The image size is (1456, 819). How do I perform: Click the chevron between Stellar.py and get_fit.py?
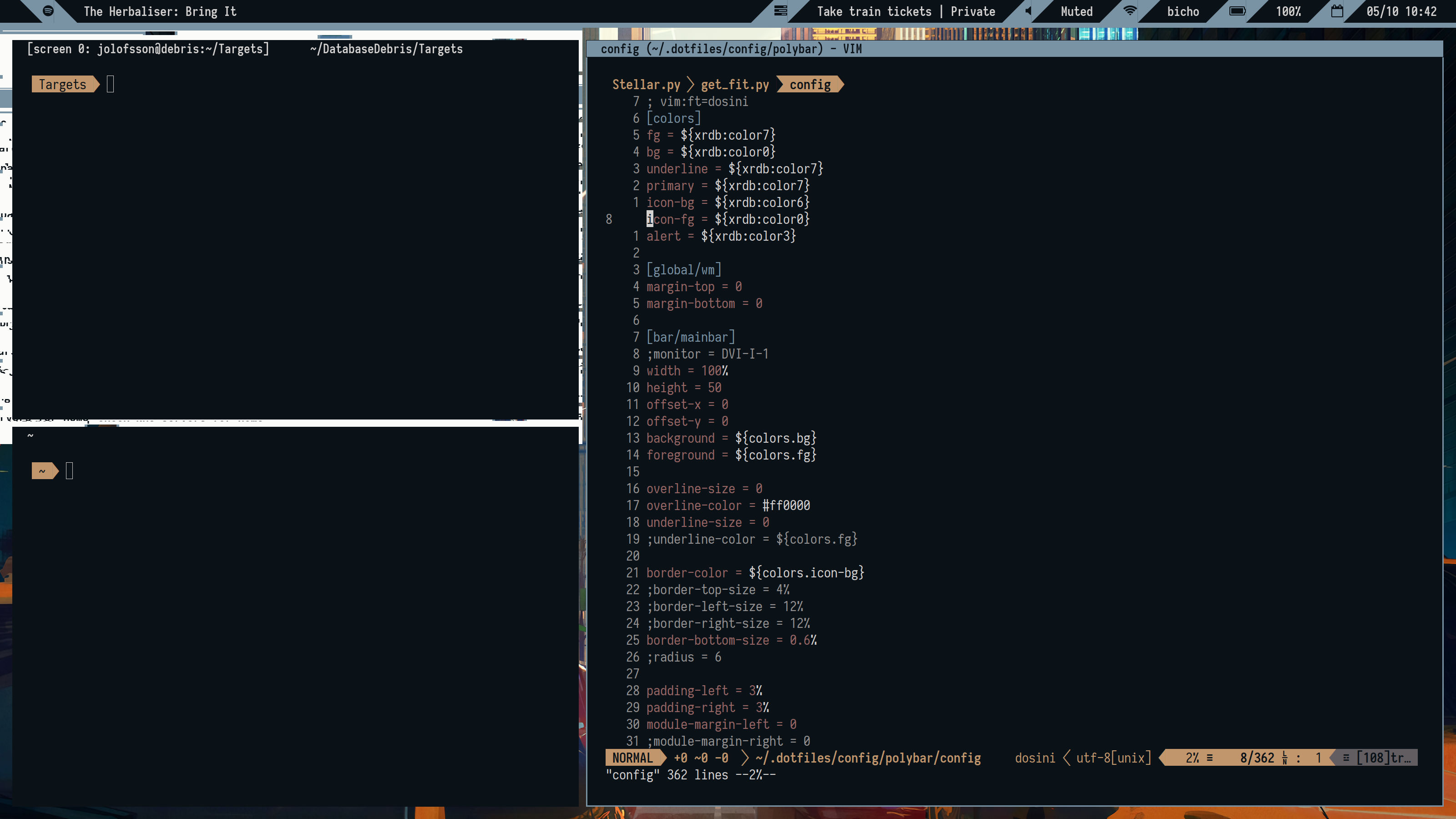tap(690, 84)
